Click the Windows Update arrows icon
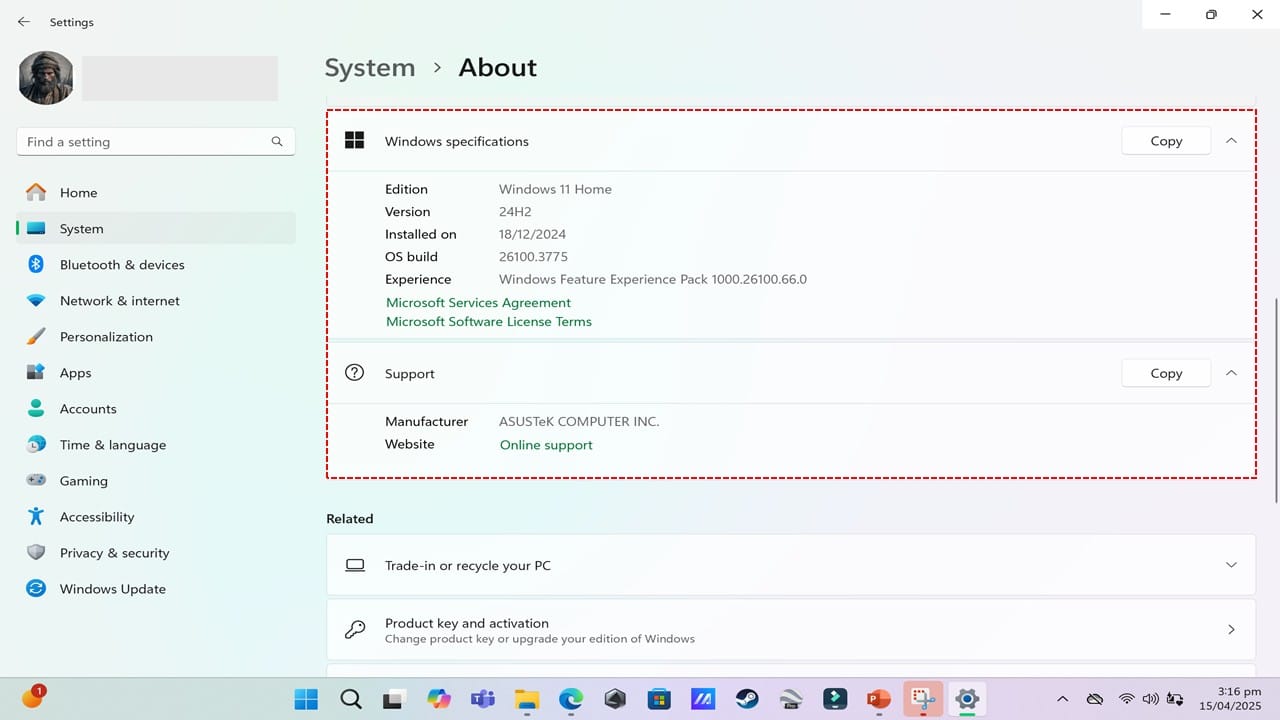The height and width of the screenshot is (720, 1280). pos(36,588)
